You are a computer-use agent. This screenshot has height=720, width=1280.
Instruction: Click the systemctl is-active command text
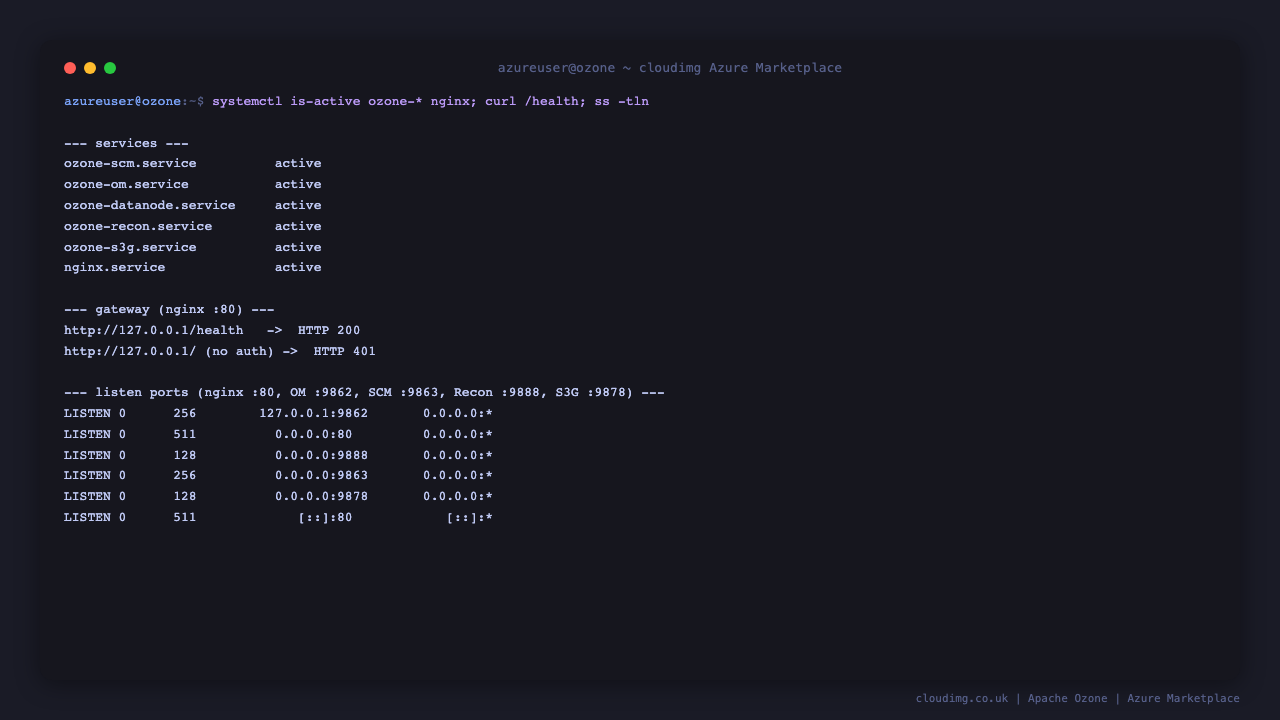point(430,102)
